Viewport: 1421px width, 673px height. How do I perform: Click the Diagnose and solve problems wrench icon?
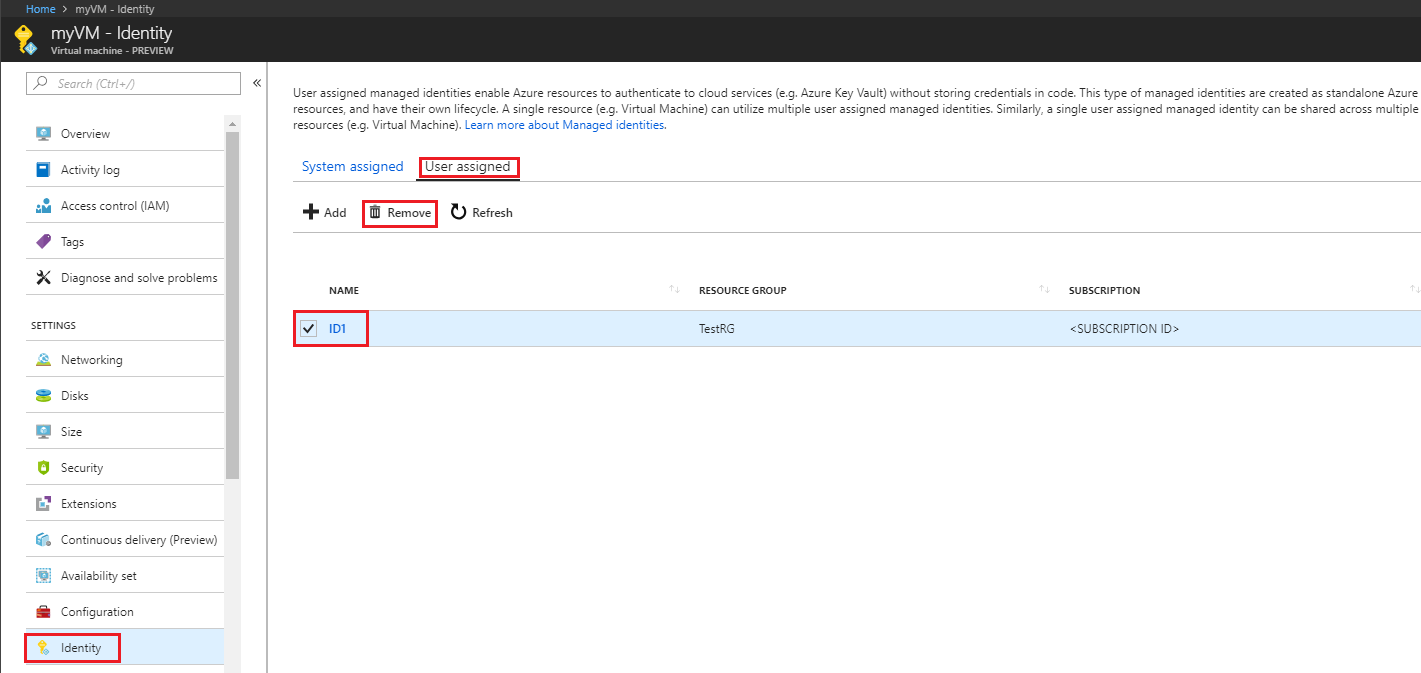[x=43, y=278]
